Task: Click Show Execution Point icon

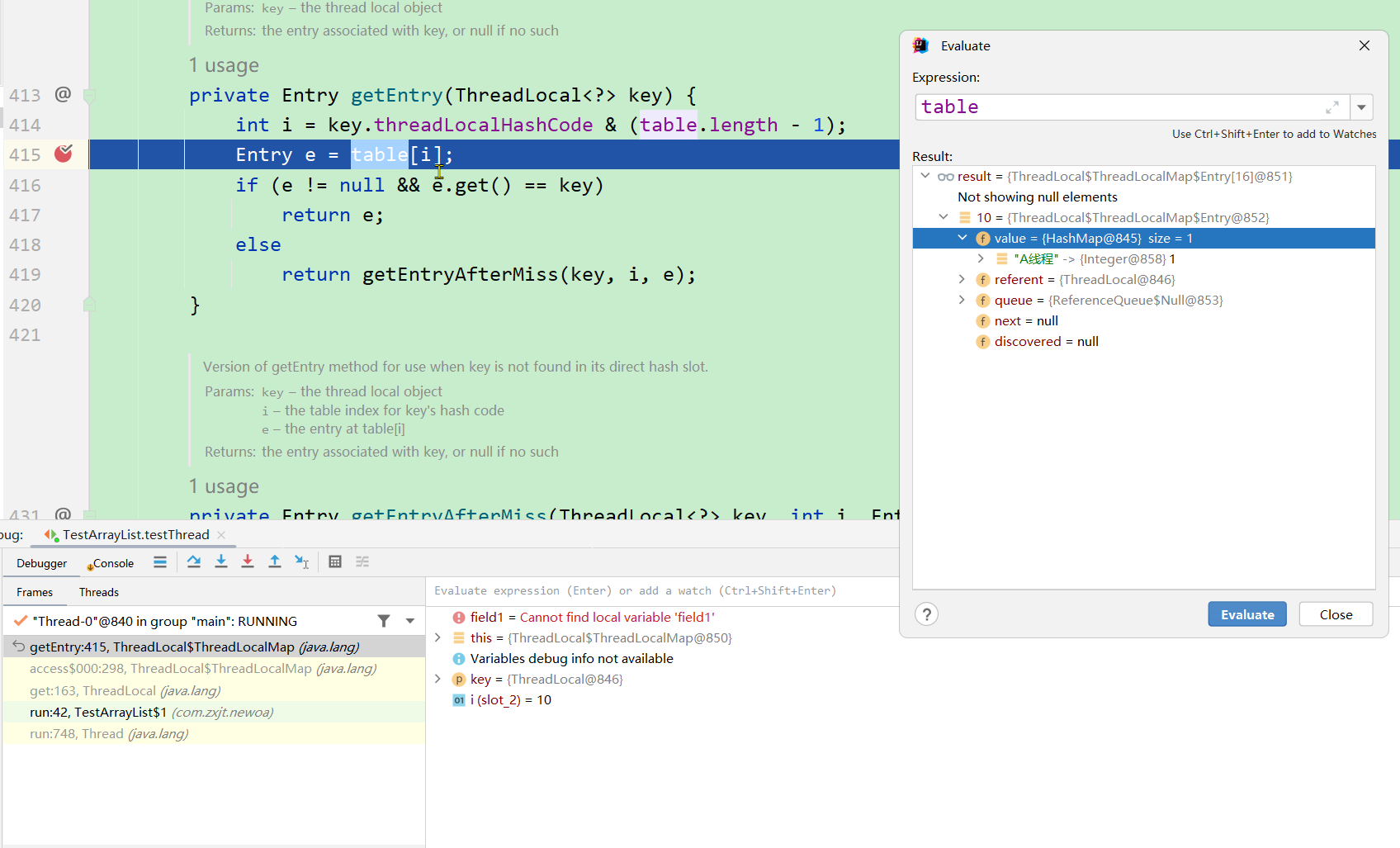Action: pos(160,562)
